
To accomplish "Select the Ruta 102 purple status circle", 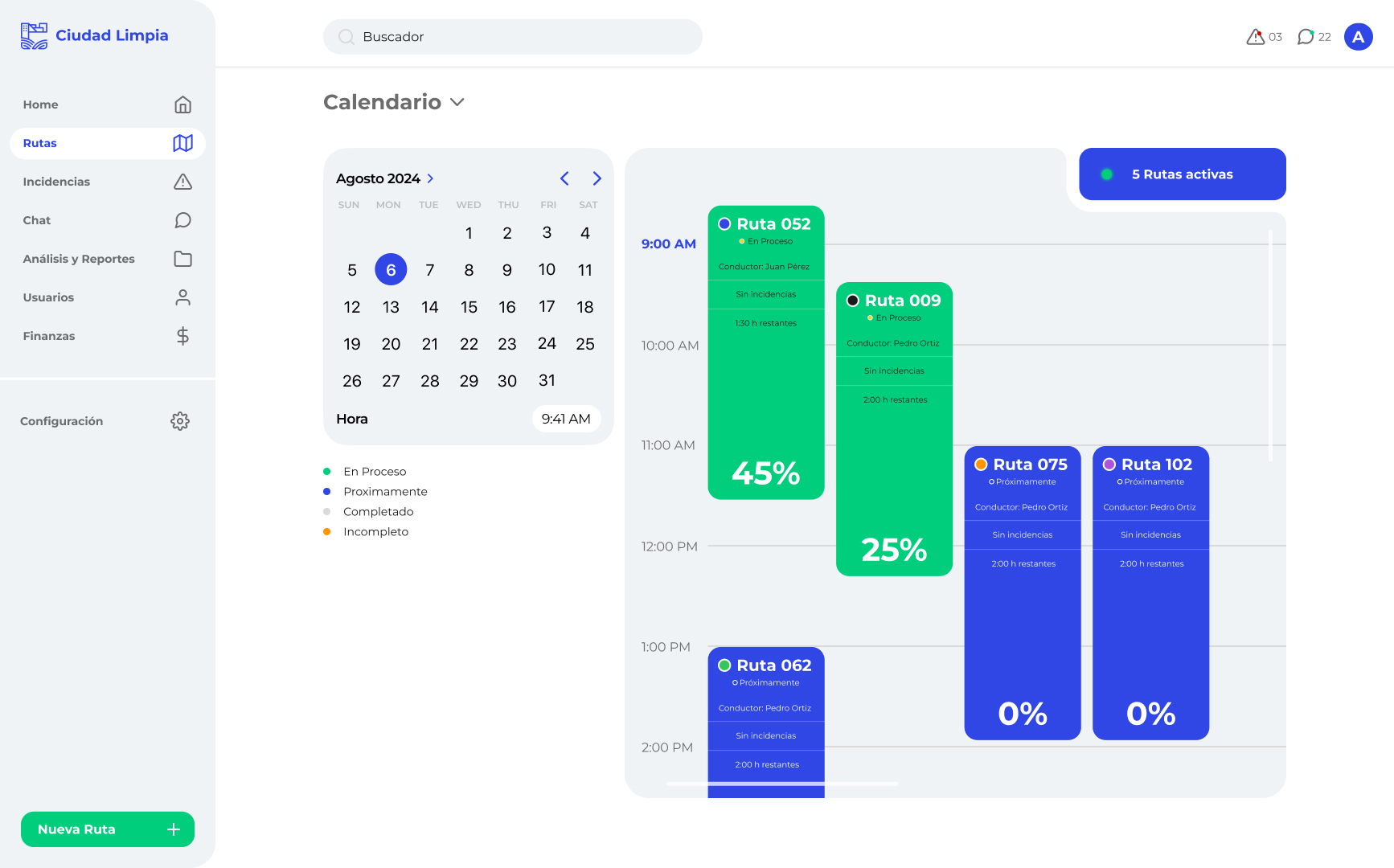I will pyautogui.click(x=1109, y=465).
